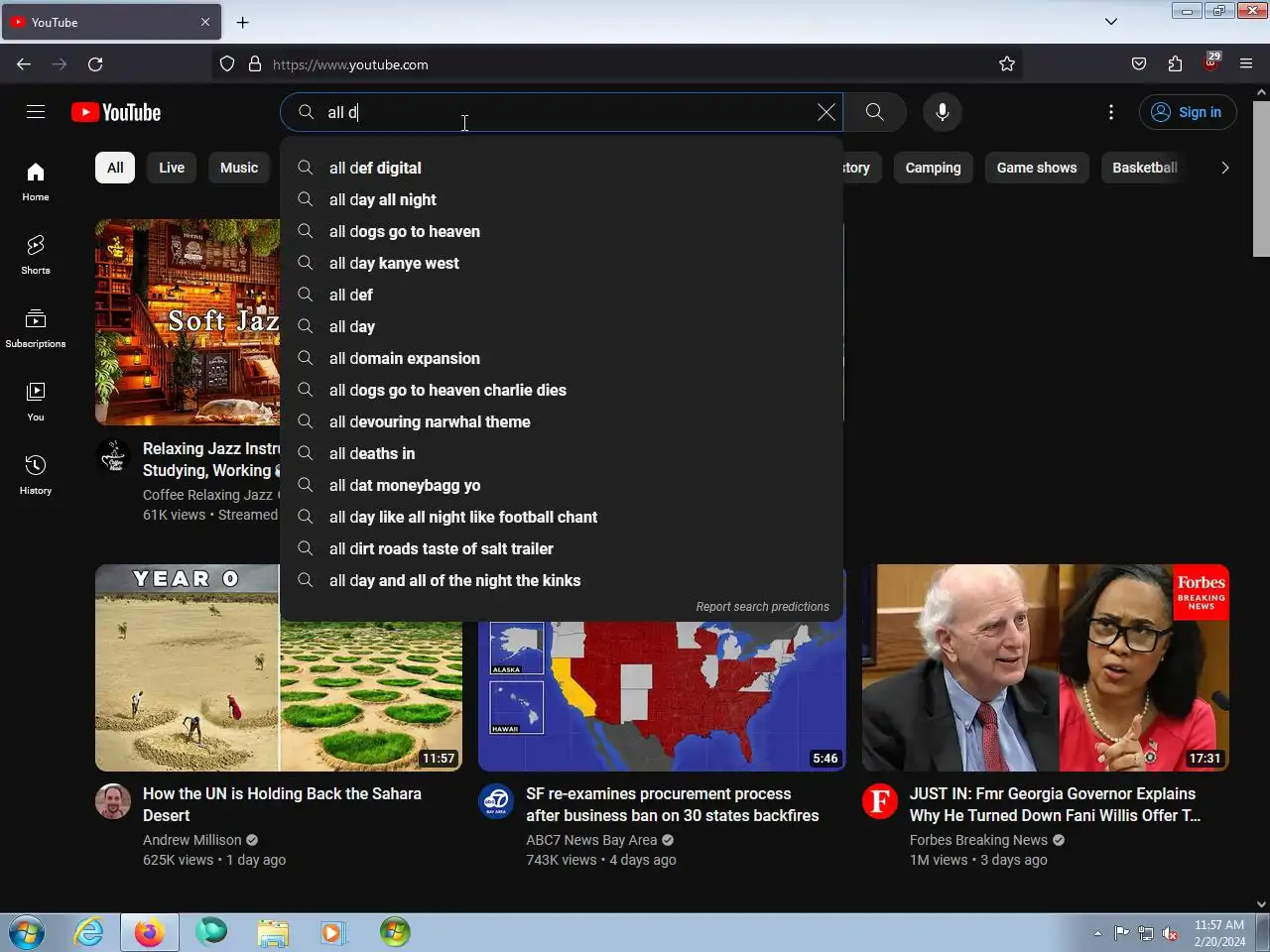This screenshot has width=1270, height=952.
Task: Go to Home in the sidebar
Action: 36,181
